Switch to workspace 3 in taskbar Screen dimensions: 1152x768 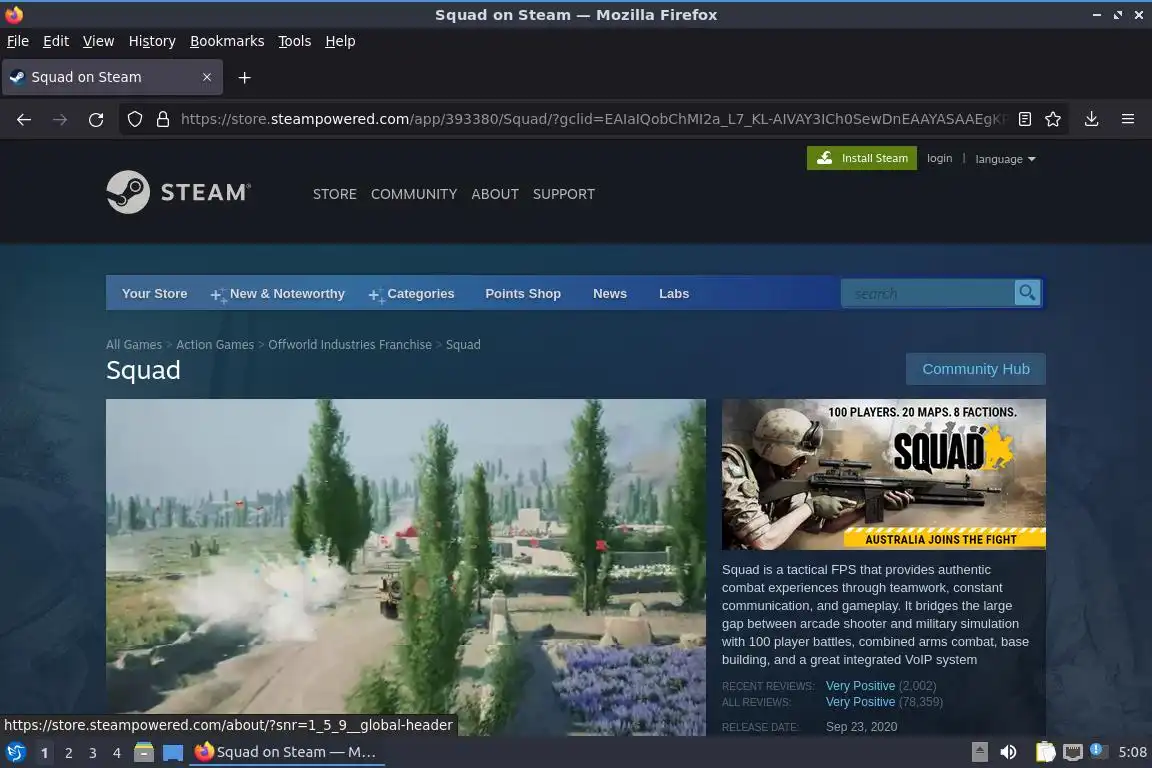[93, 753]
